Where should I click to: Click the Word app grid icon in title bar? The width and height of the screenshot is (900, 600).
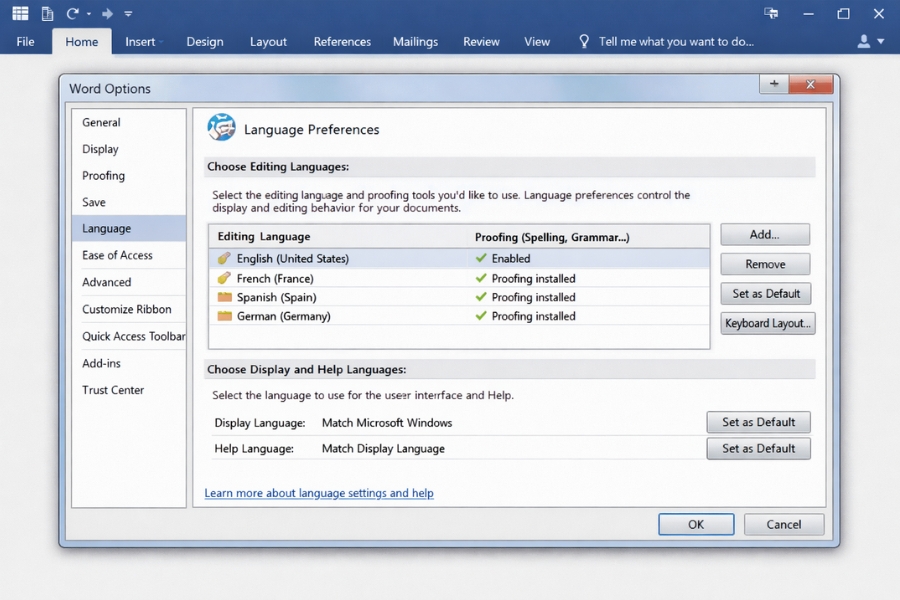click(20, 14)
